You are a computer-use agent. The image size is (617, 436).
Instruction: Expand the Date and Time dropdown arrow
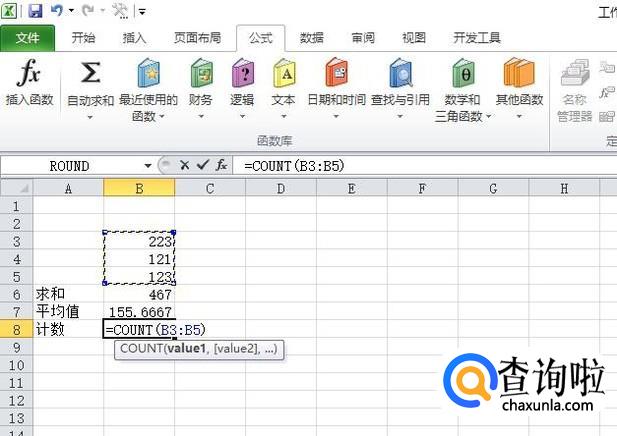coord(336,116)
